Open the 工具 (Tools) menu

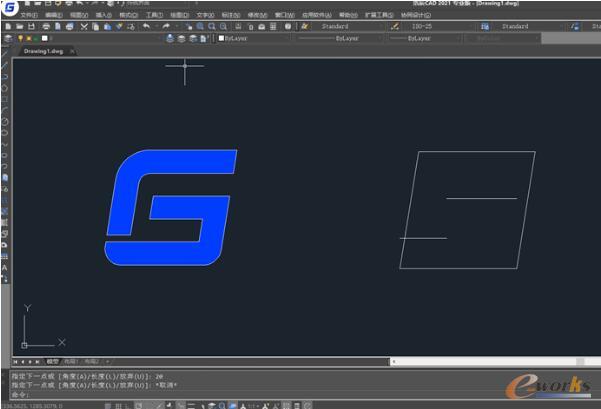[154, 15]
